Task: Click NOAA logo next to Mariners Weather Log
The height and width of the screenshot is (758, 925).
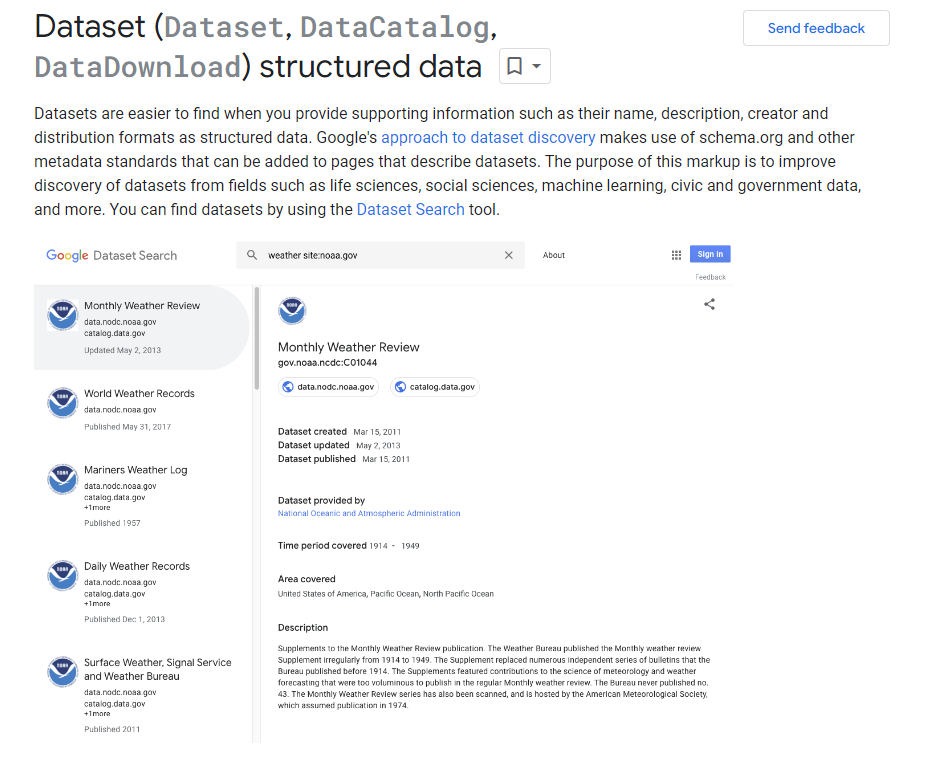Action: [62, 479]
